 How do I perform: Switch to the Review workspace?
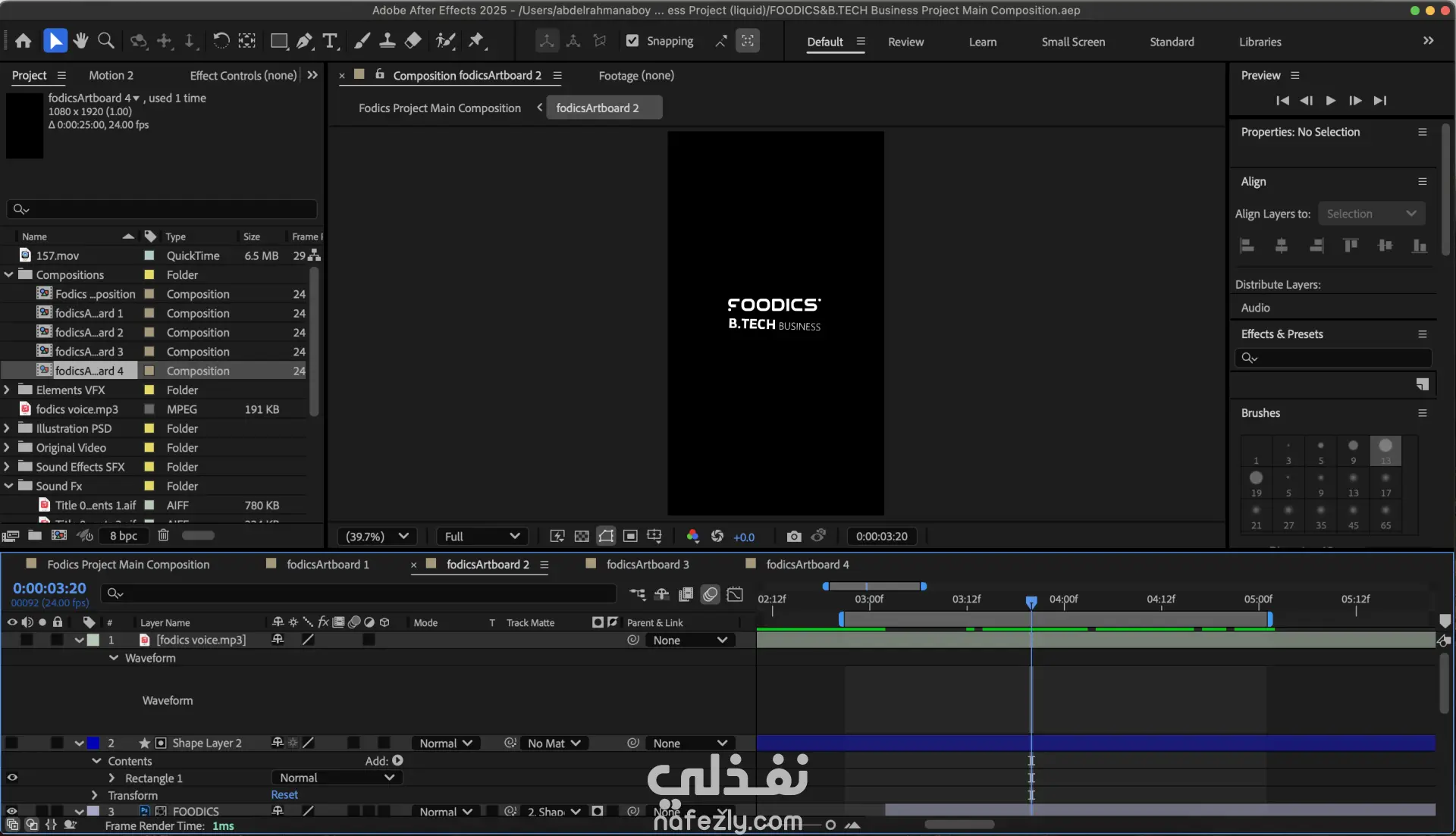pos(905,42)
